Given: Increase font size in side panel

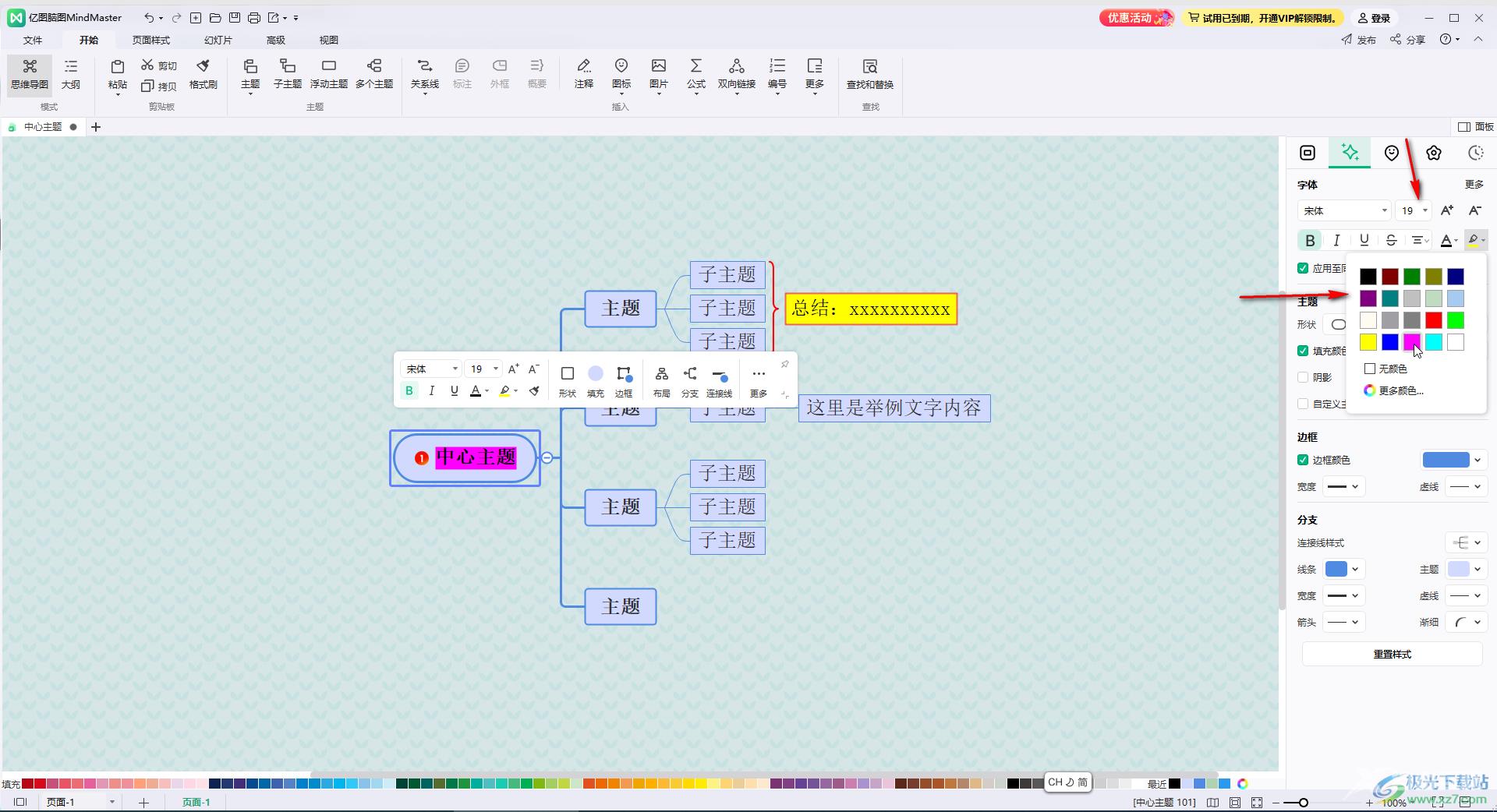Looking at the screenshot, I should pyautogui.click(x=1447, y=210).
